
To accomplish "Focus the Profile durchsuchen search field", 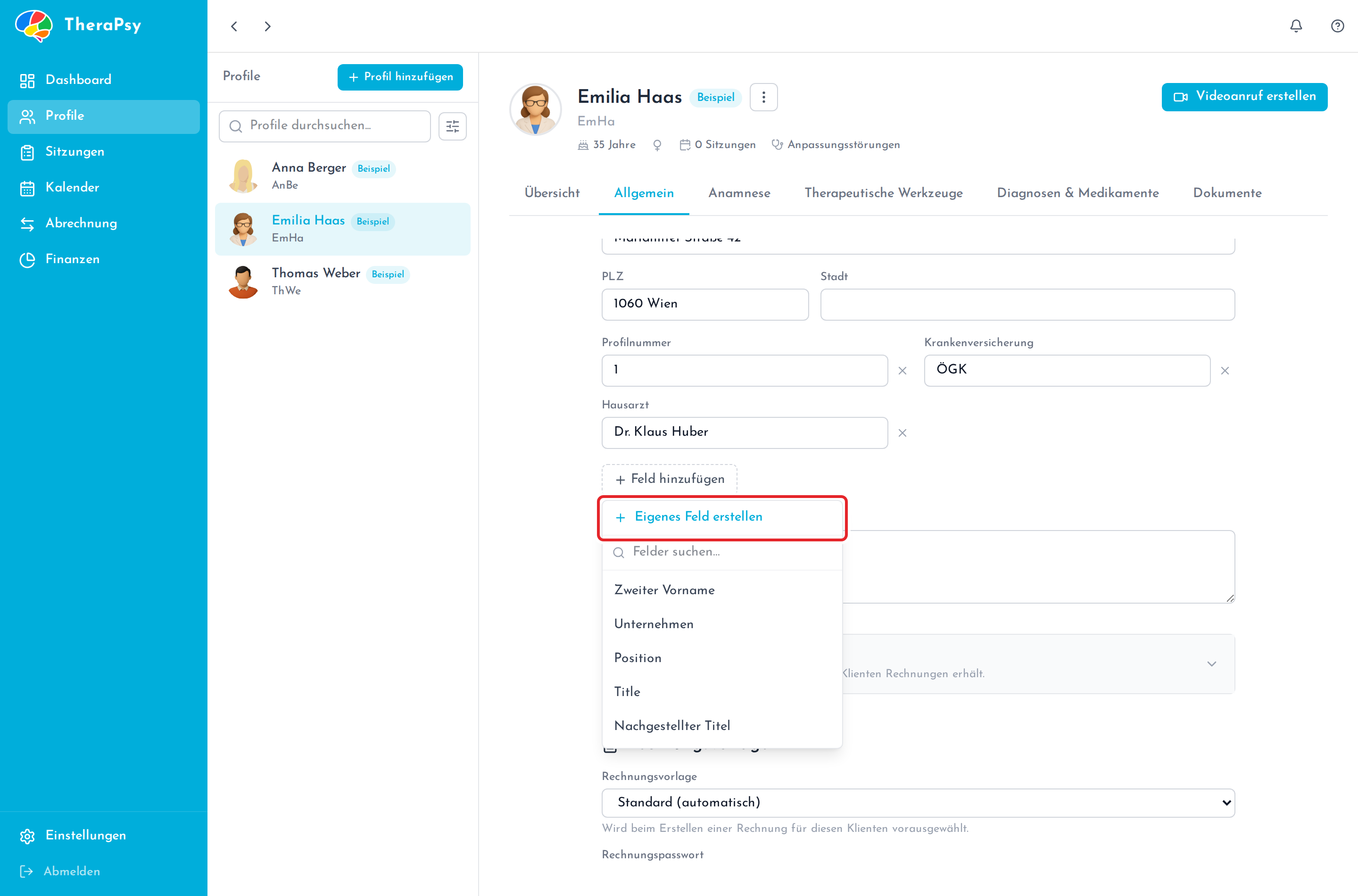I will (324, 126).
